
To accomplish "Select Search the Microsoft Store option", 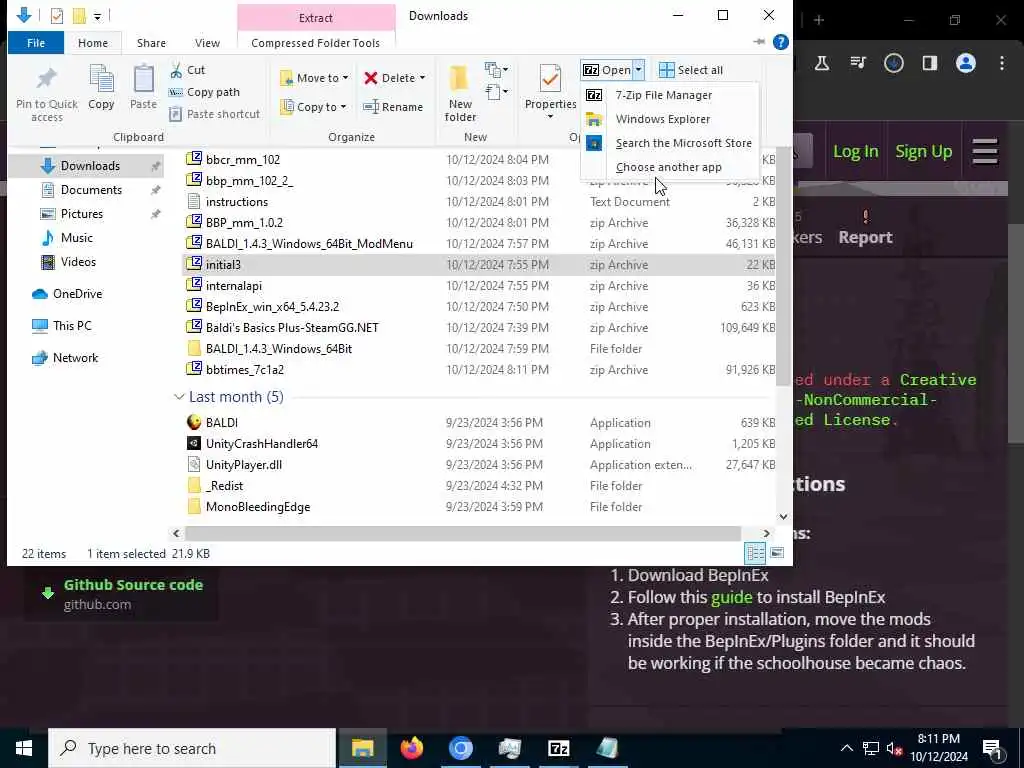I will (683, 143).
